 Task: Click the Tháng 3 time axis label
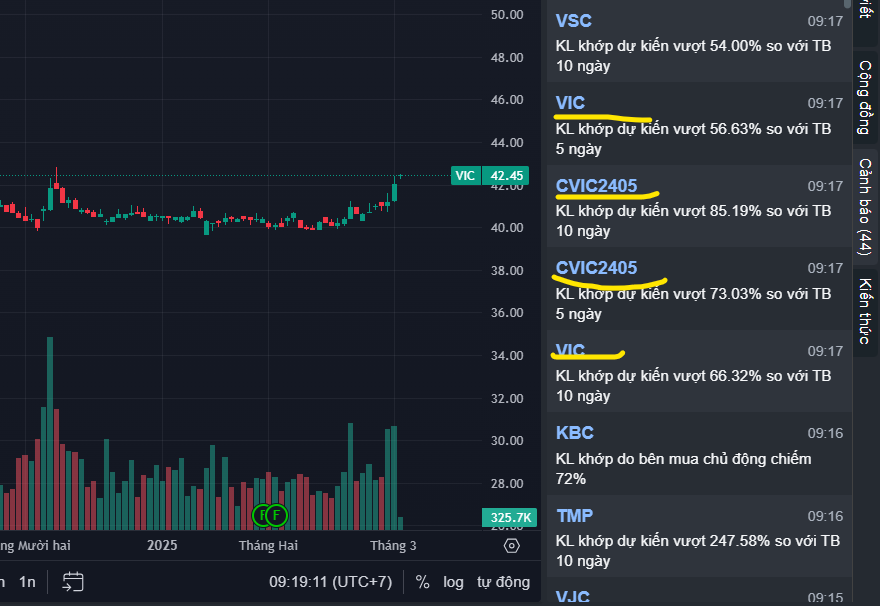pyautogui.click(x=393, y=545)
